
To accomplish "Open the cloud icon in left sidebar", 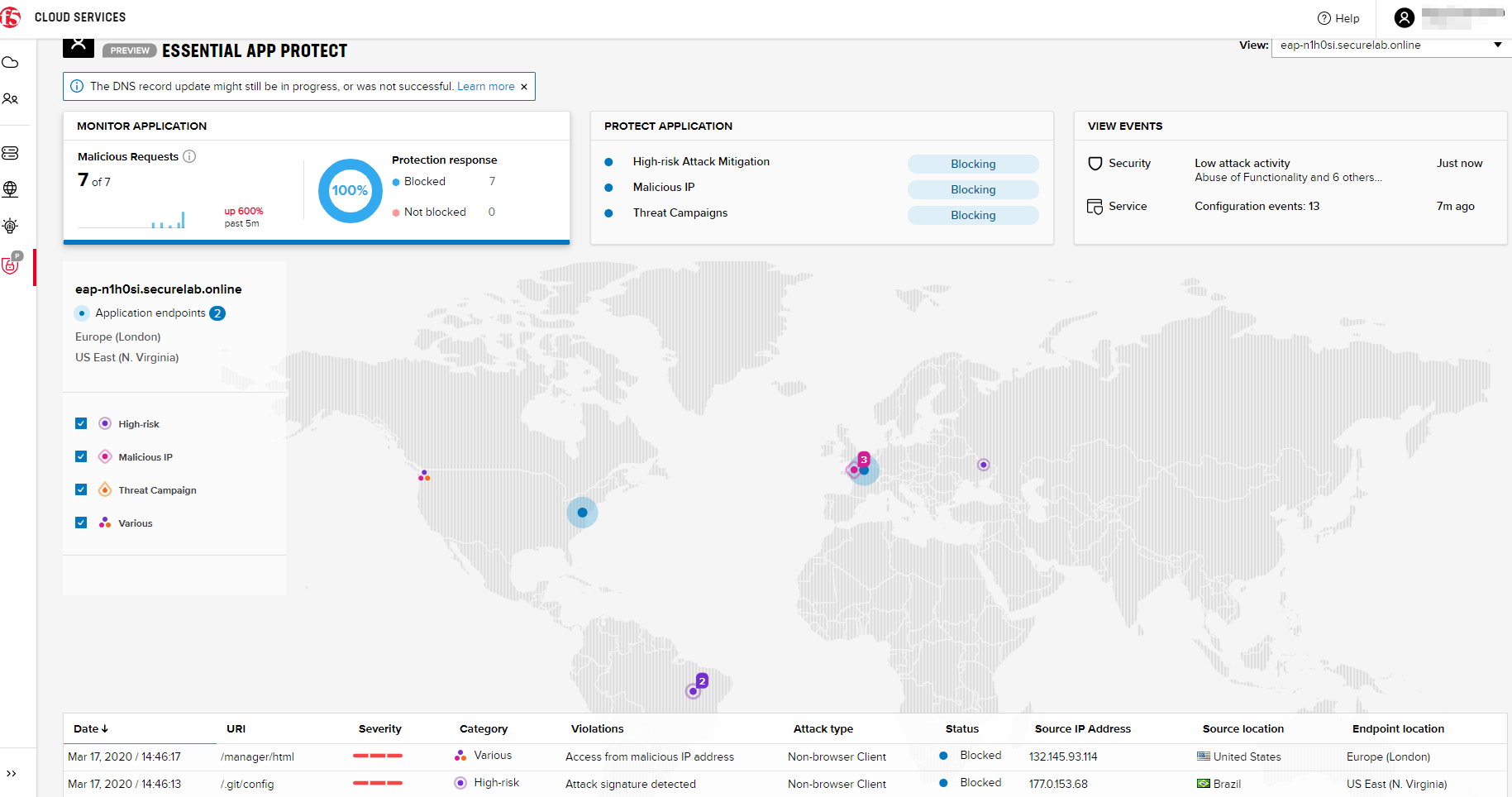I will [x=11, y=63].
